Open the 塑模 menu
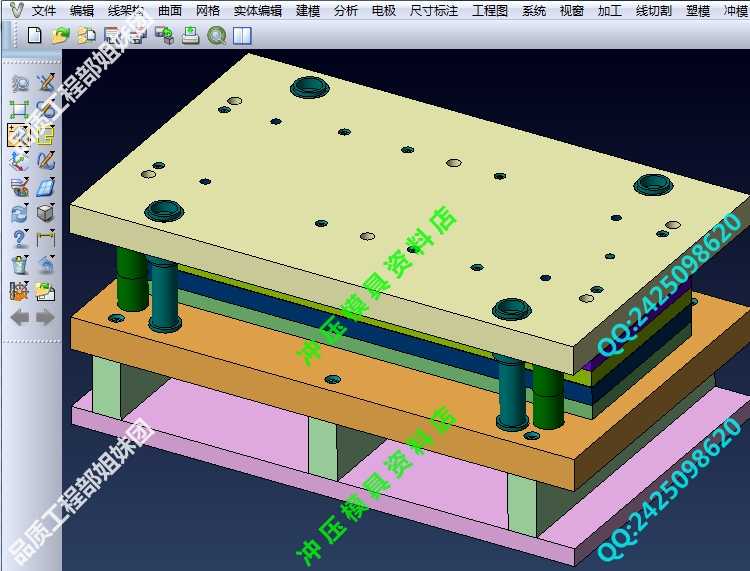Viewport: 750px width, 571px height. coord(698,11)
